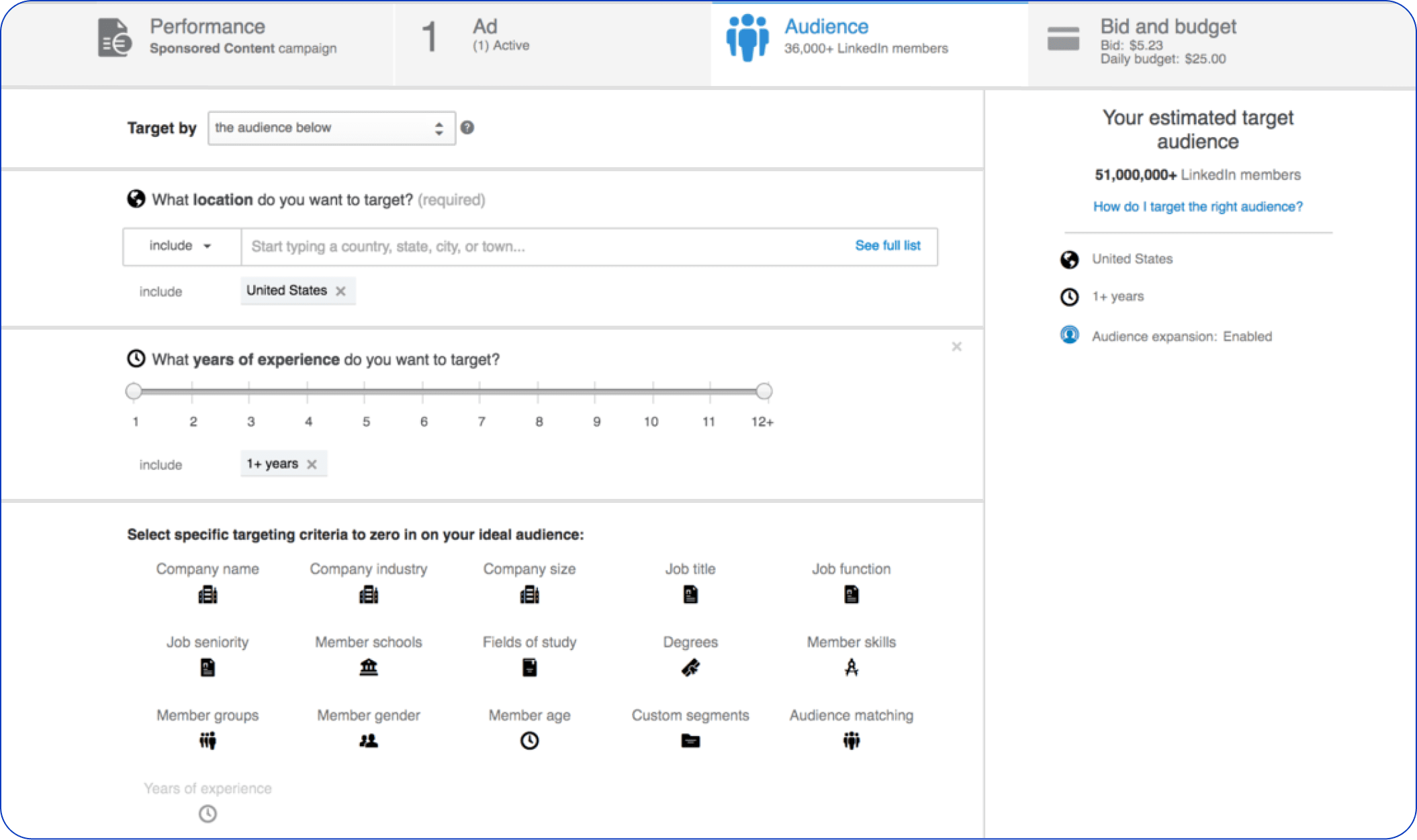The image size is (1417, 840).
Task: Close the years of experience section
Action: coord(956,346)
